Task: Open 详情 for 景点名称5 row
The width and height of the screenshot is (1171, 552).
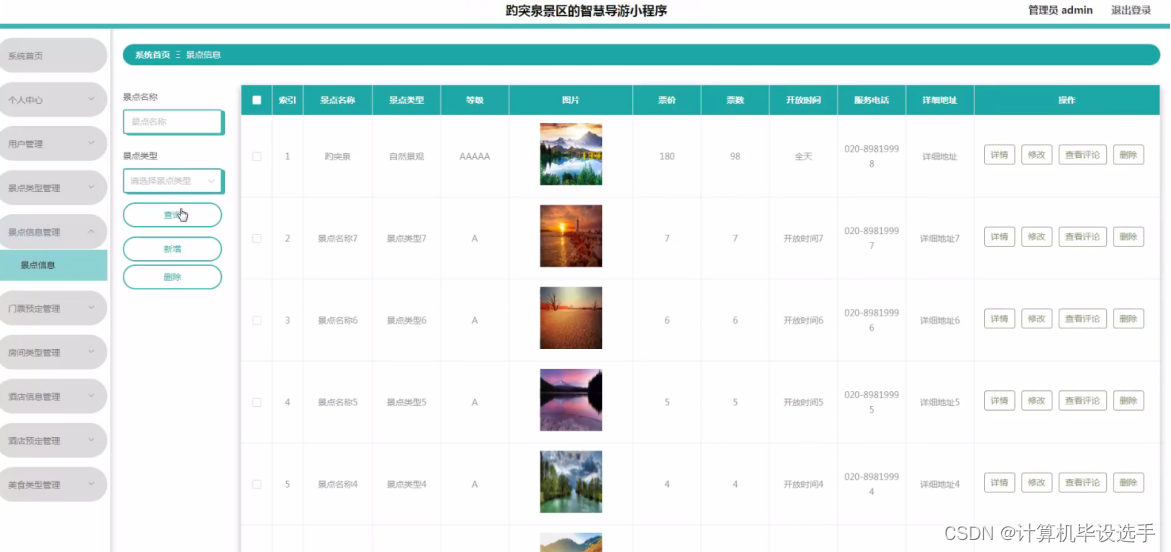Action: coord(999,401)
